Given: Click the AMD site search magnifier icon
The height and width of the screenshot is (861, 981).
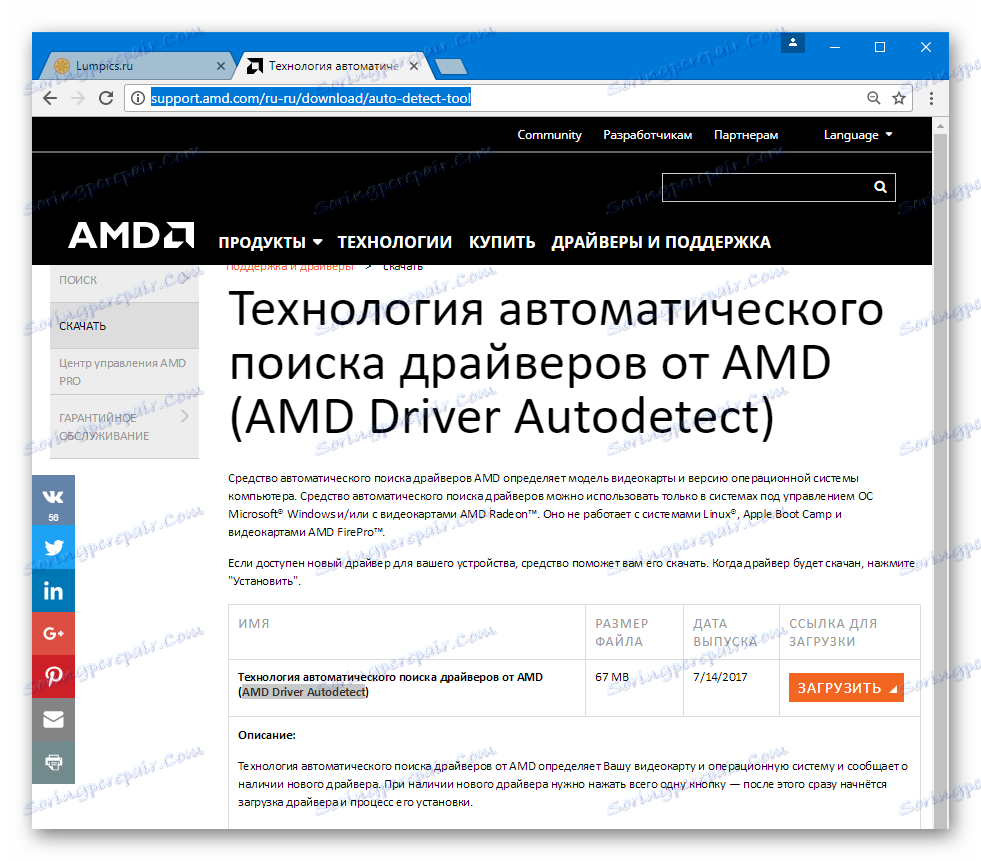Looking at the screenshot, I should click(880, 187).
